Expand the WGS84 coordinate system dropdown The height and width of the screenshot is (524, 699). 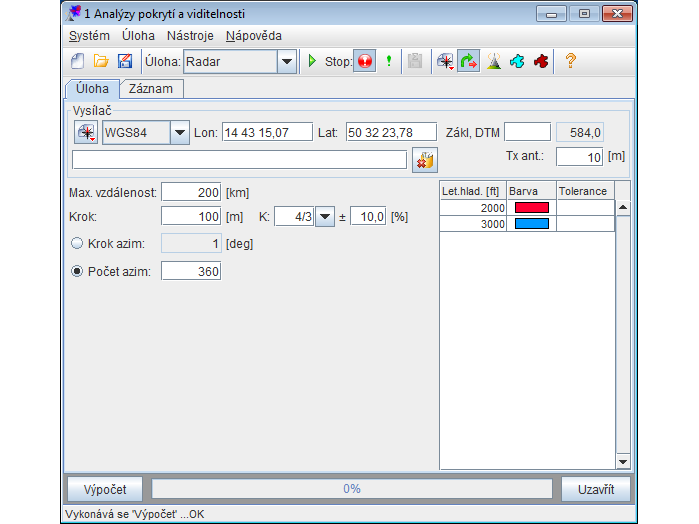point(179,133)
